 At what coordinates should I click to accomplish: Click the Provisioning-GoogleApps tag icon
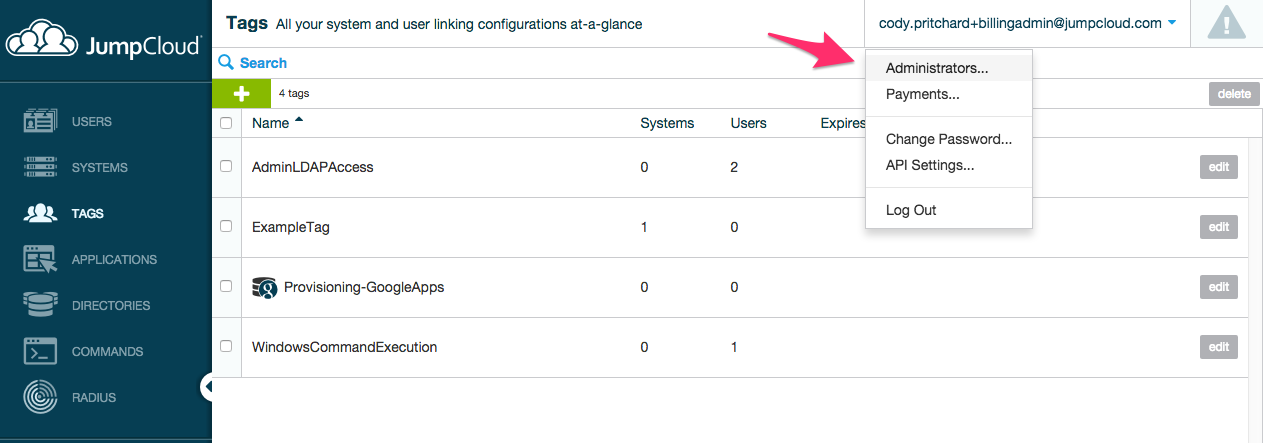(x=264, y=288)
